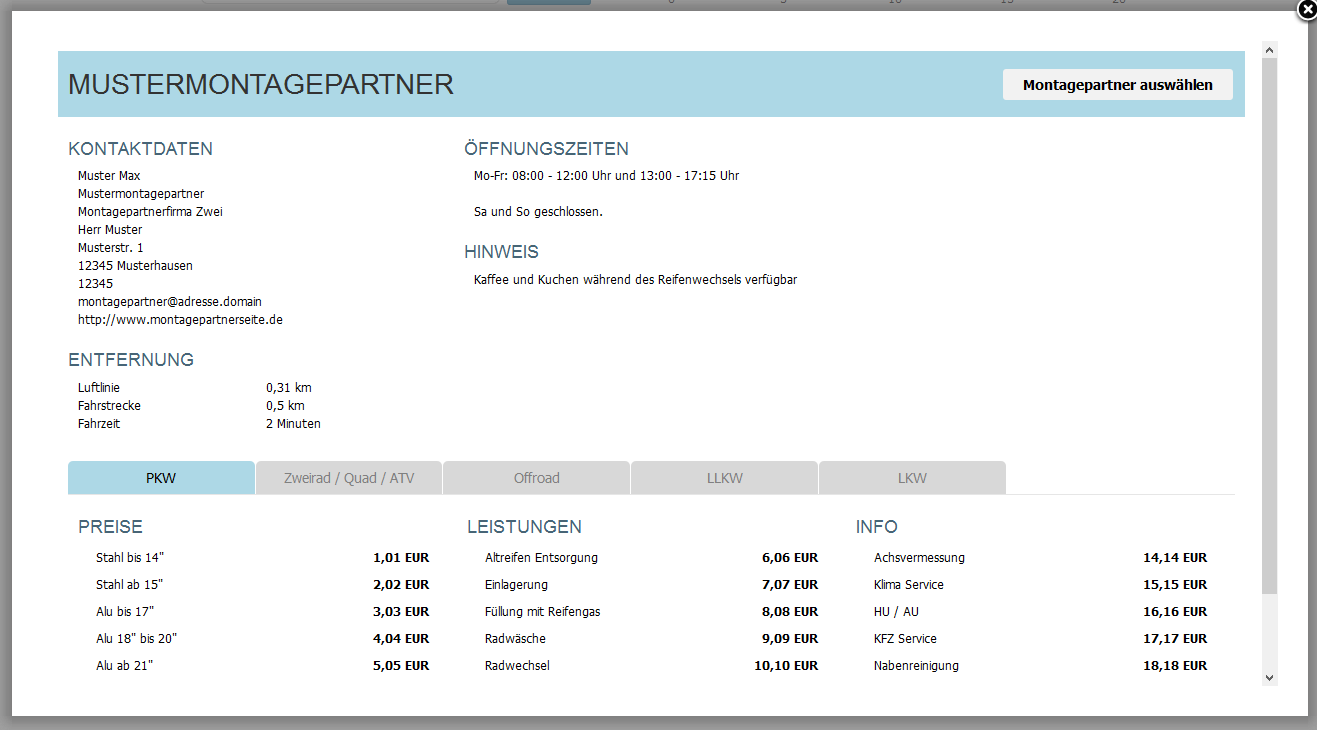Close the partner details popup
The height and width of the screenshot is (730, 1317).
[x=1307, y=10]
